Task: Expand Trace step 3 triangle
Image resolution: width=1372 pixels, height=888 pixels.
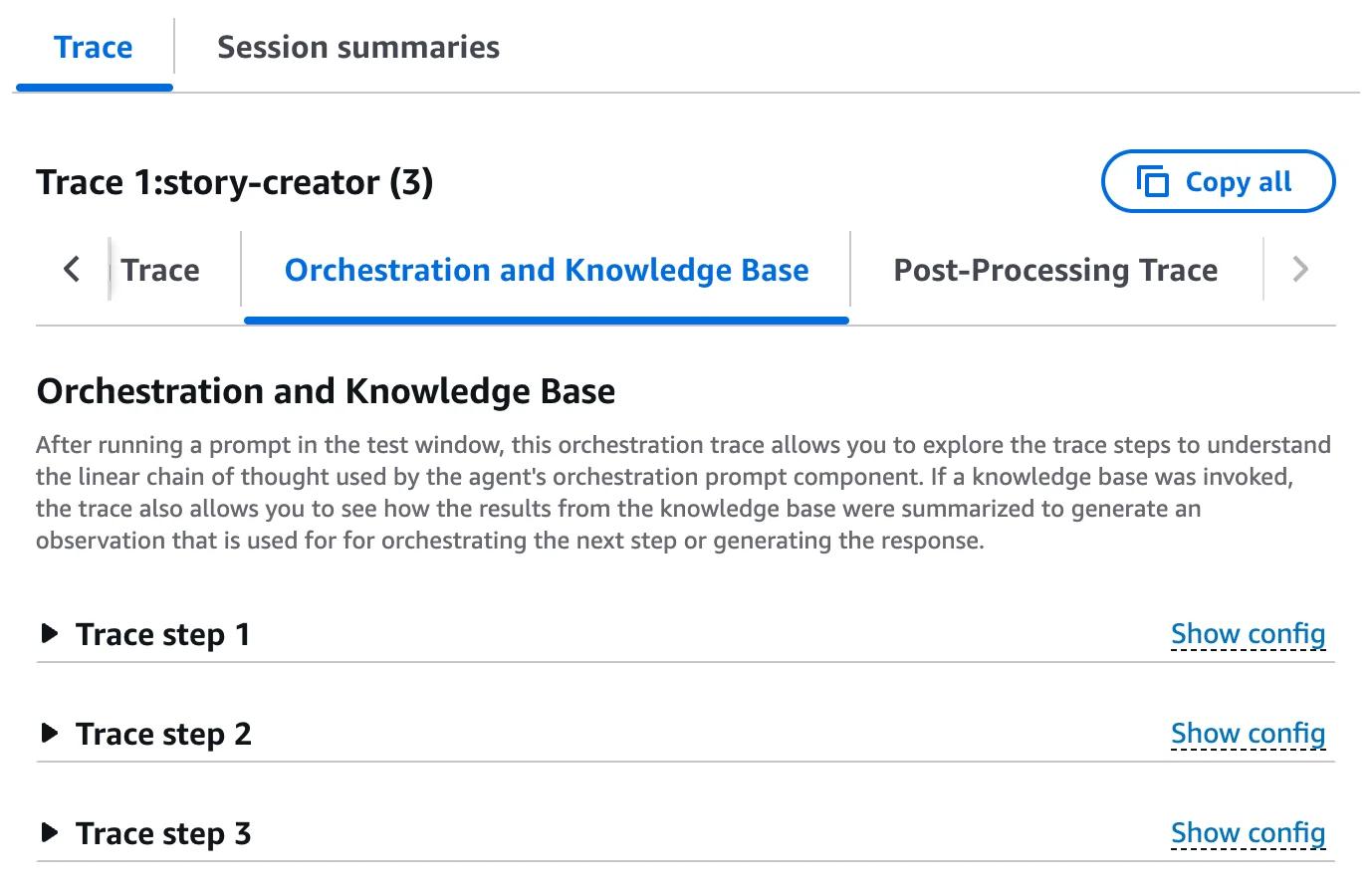Action: click(x=49, y=832)
